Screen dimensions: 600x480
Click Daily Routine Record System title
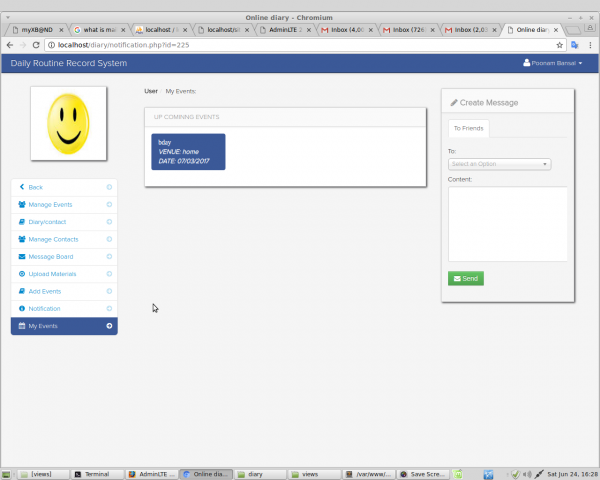tap(69, 63)
